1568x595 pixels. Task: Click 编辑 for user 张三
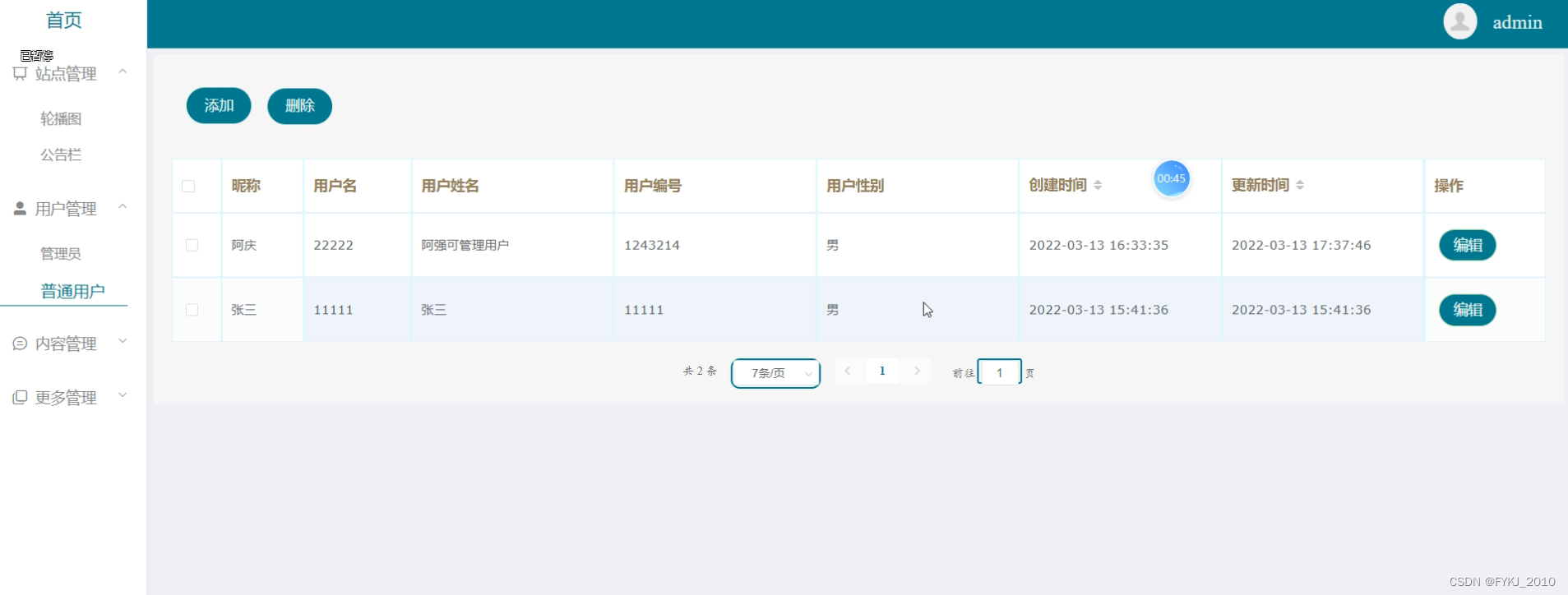(1467, 310)
